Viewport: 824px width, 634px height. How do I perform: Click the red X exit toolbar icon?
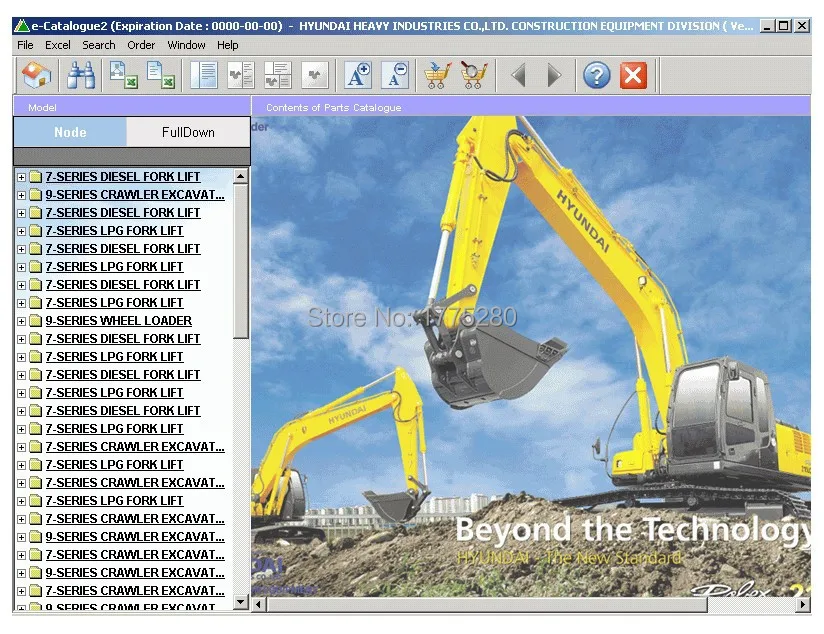tap(633, 75)
